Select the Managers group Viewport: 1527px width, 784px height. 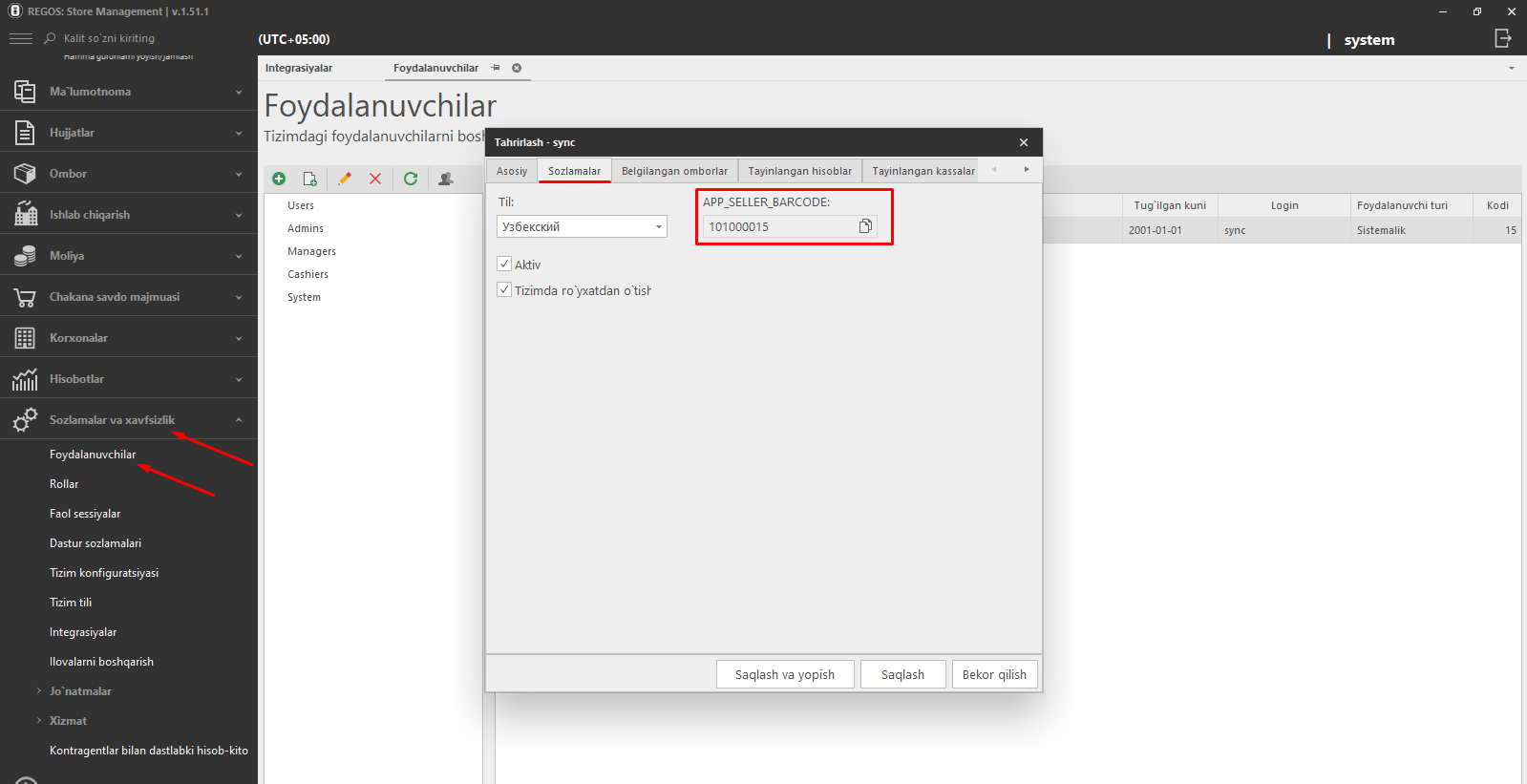coord(311,251)
